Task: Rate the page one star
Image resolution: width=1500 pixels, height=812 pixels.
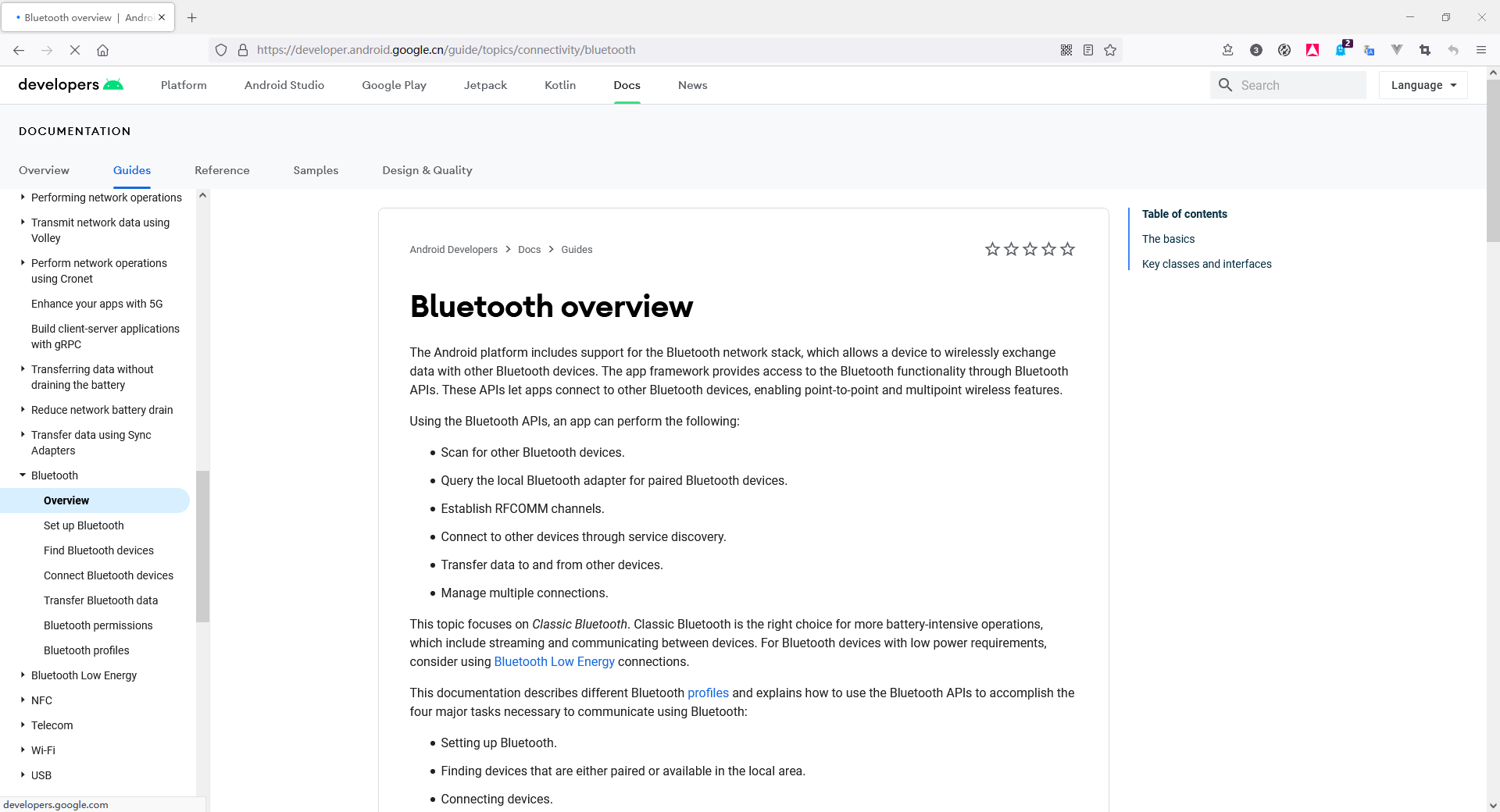Action: (x=992, y=249)
